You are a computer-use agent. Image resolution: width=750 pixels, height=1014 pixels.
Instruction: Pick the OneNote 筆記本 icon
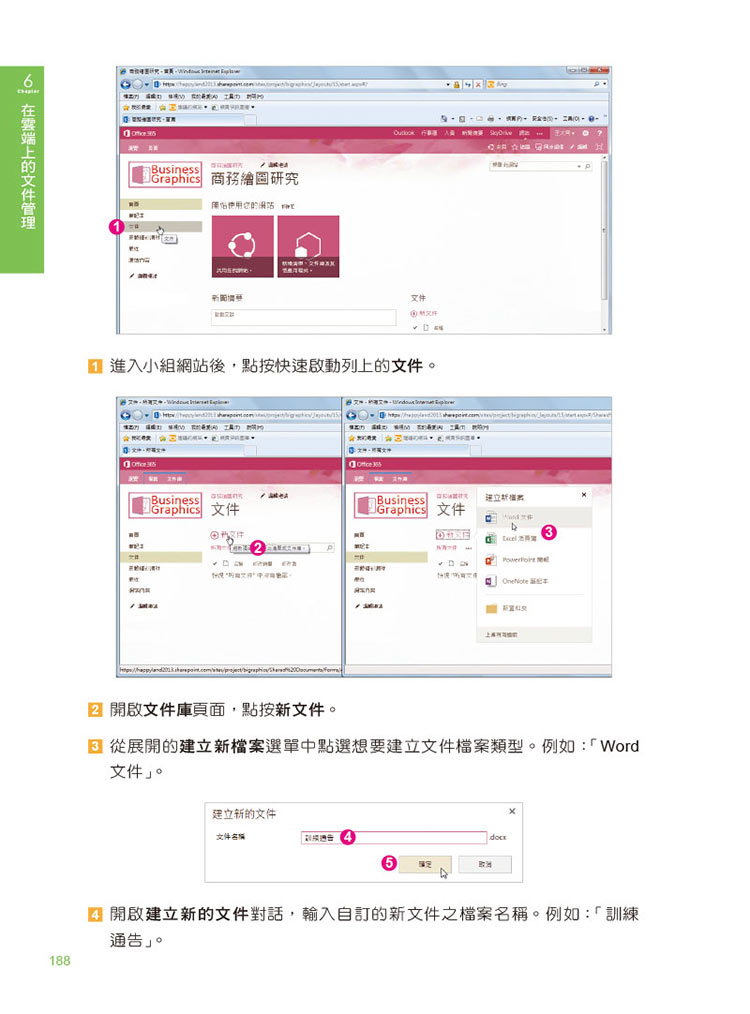click(x=490, y=581)
